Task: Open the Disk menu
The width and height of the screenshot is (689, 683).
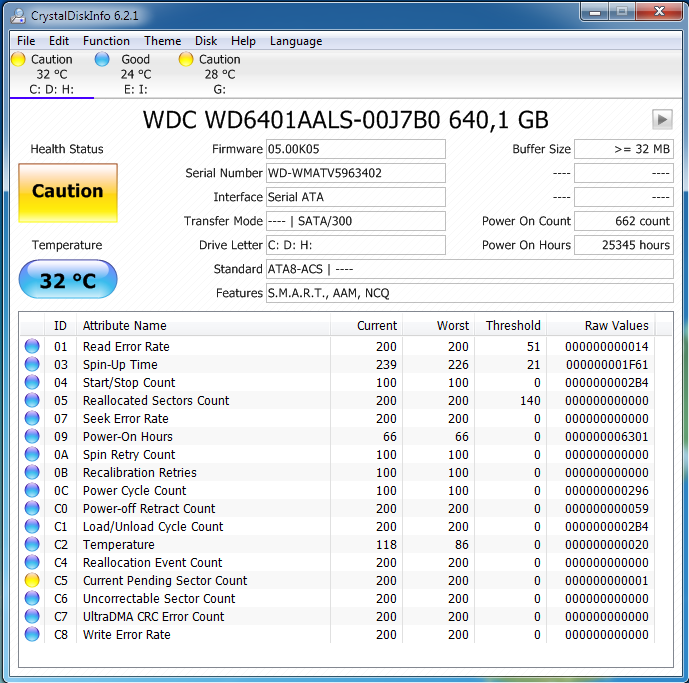Action: (x=206, y=41)
